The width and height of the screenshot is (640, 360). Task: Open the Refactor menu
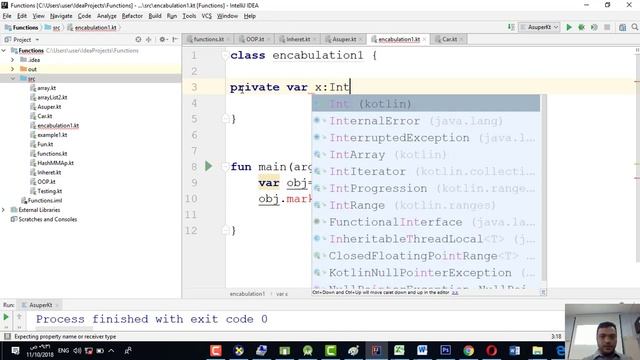point(132,16)
